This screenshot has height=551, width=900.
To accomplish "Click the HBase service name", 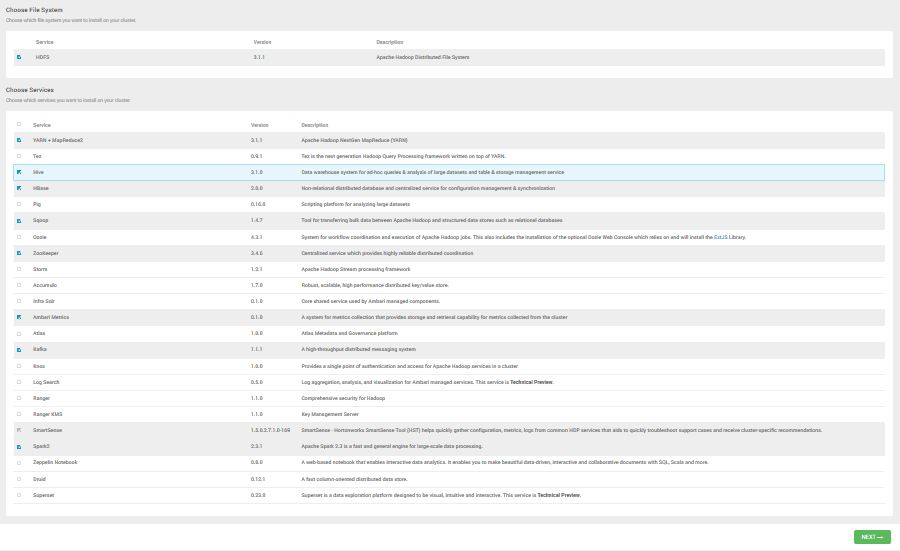I will (x=41, y=188).
